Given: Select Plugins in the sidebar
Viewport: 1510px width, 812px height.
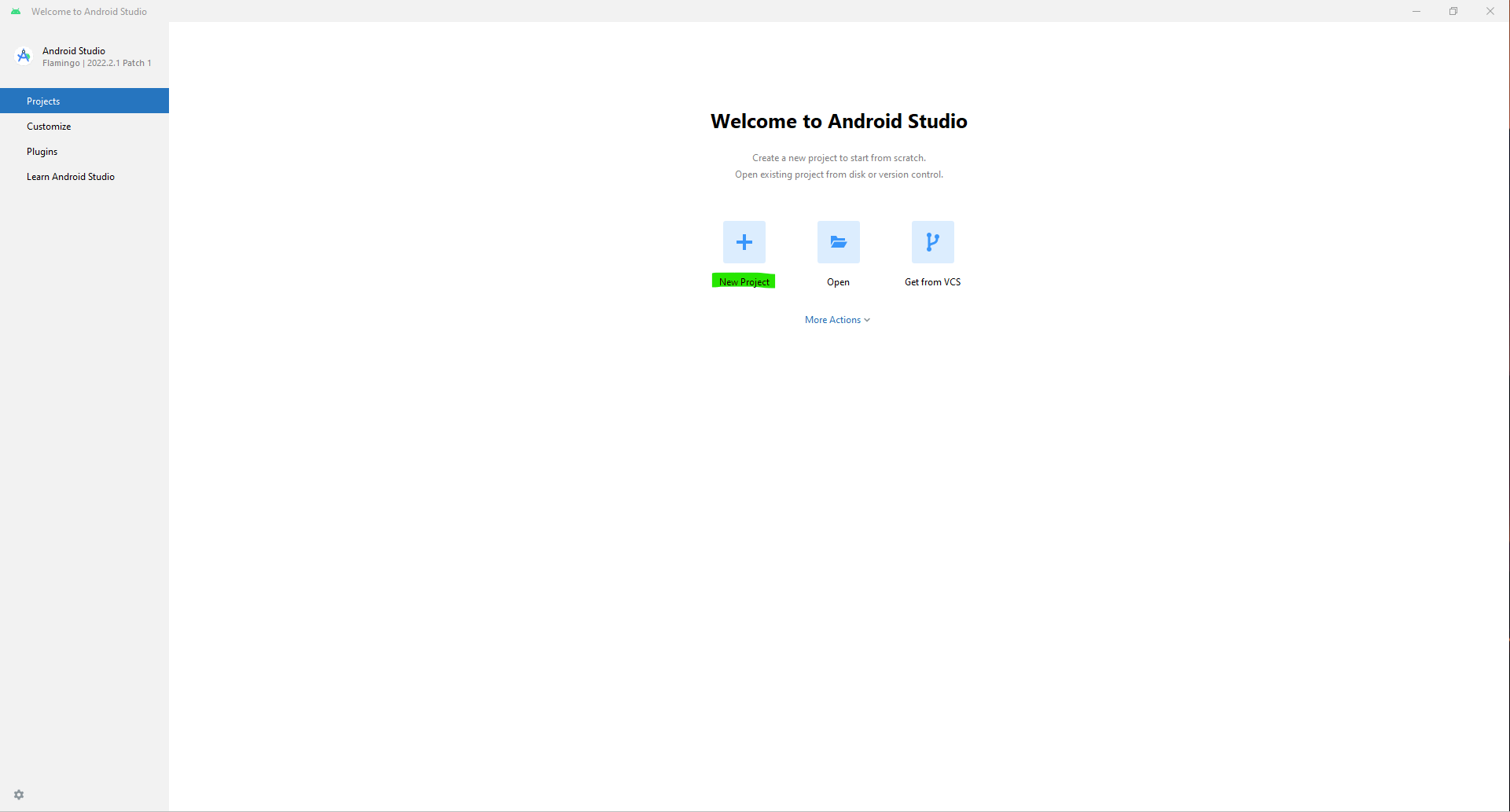Looking at the screenshot, I should point(42,151).
